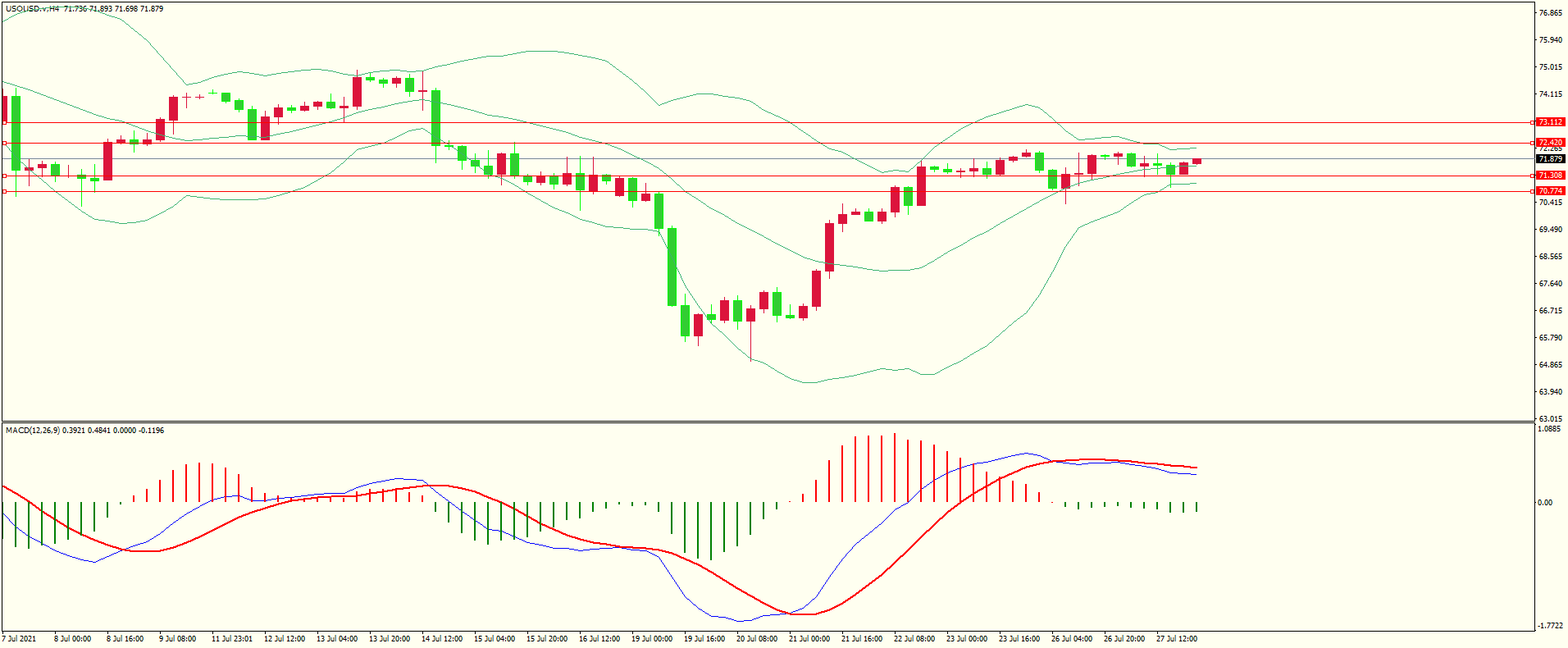
Task: Click the 73.112 red price level label
Action: tap(1550, 122)
